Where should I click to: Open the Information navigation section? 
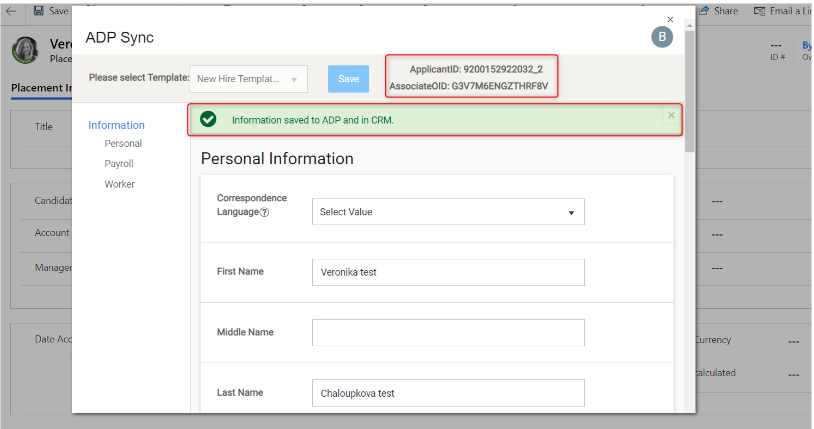point(116,125)
